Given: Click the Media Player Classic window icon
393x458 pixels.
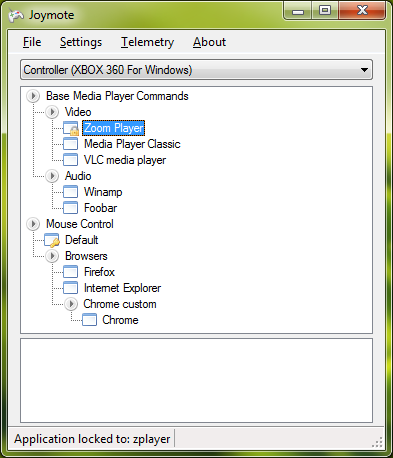Looking at the screenshot, I should [70, 144].
